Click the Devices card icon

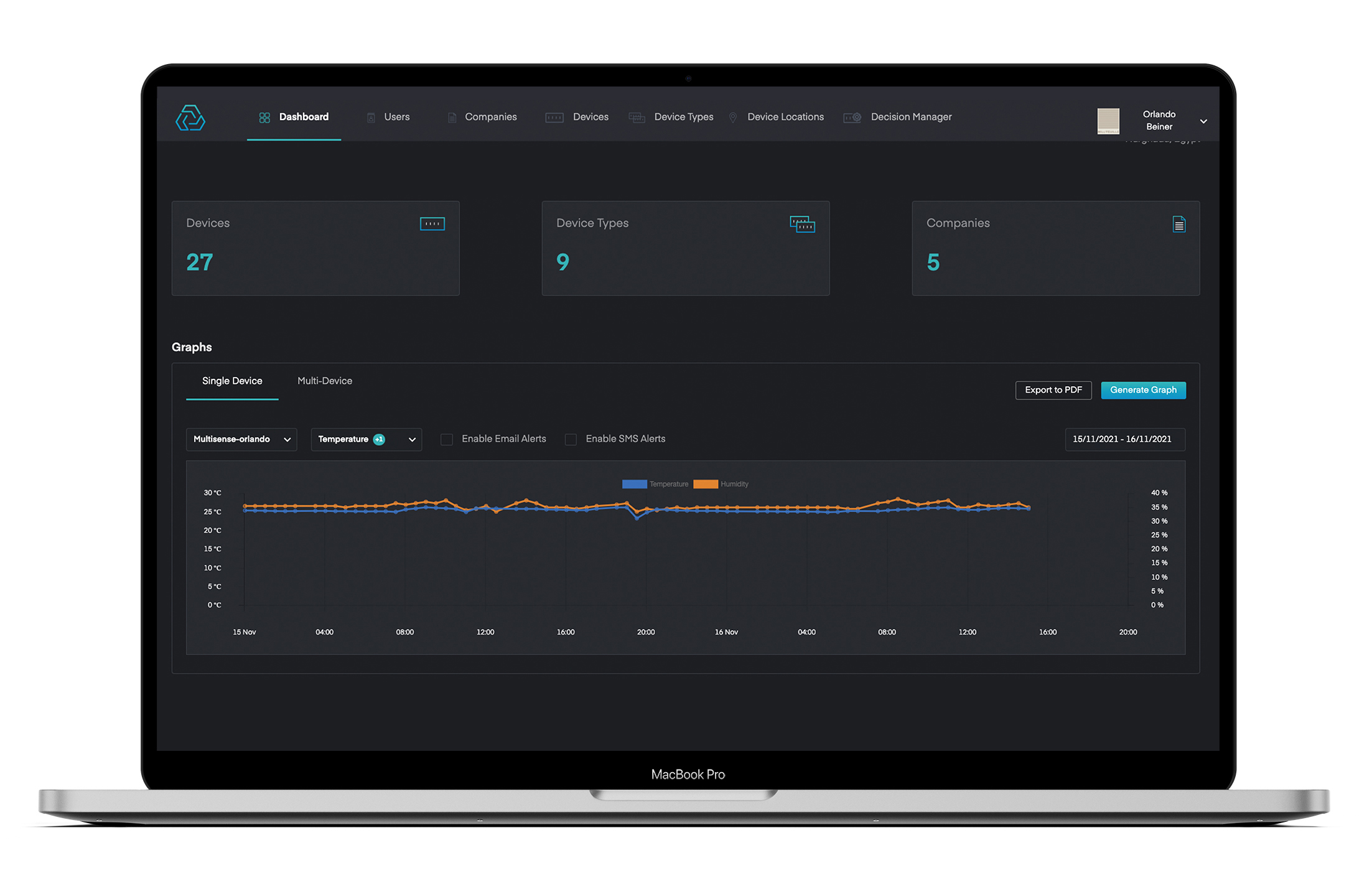click(432, 224)
